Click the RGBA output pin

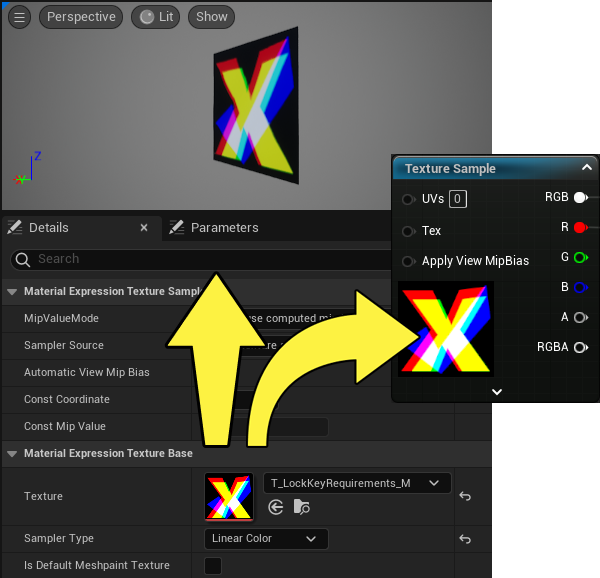(581, 347)
